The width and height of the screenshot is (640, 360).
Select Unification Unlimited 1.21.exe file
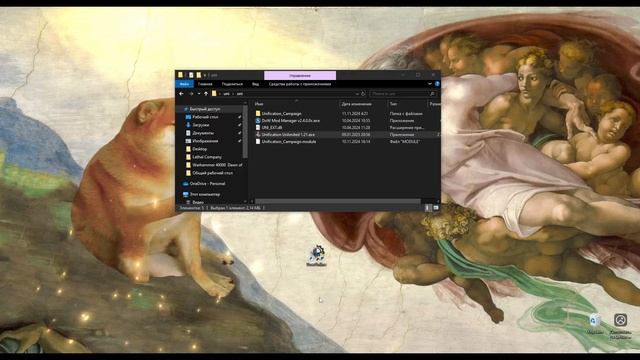tap(288, 135)
